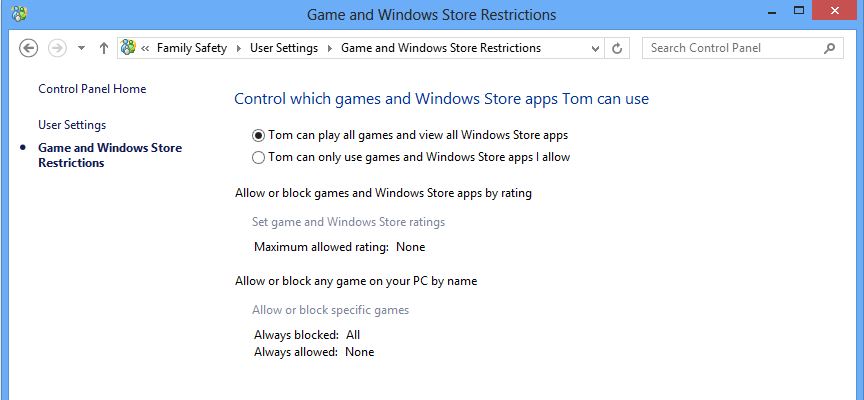
Task: Open the recent locations dropdown arrow
Action: [82, 48]
